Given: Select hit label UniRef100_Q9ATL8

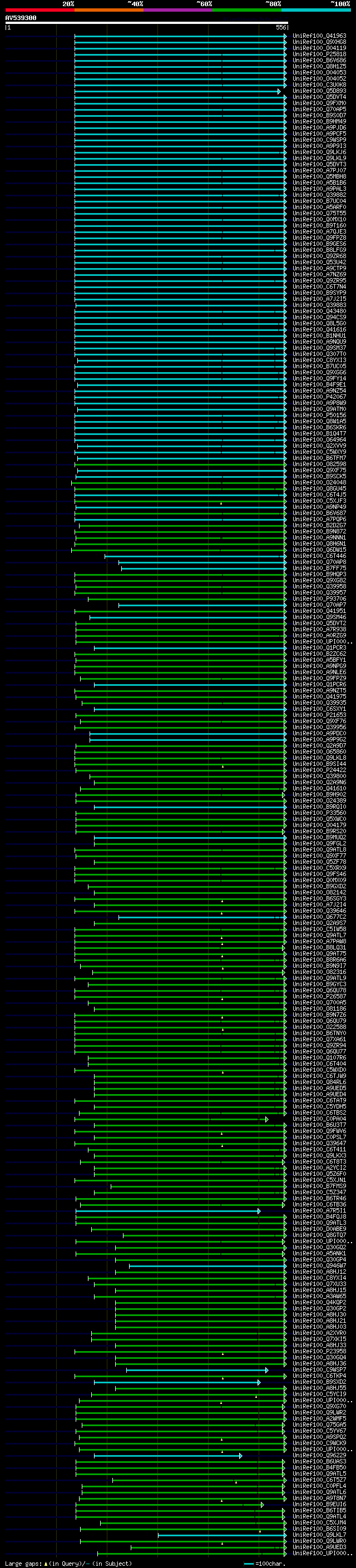Looking at the screenshot, I should (x=319, y=849).
